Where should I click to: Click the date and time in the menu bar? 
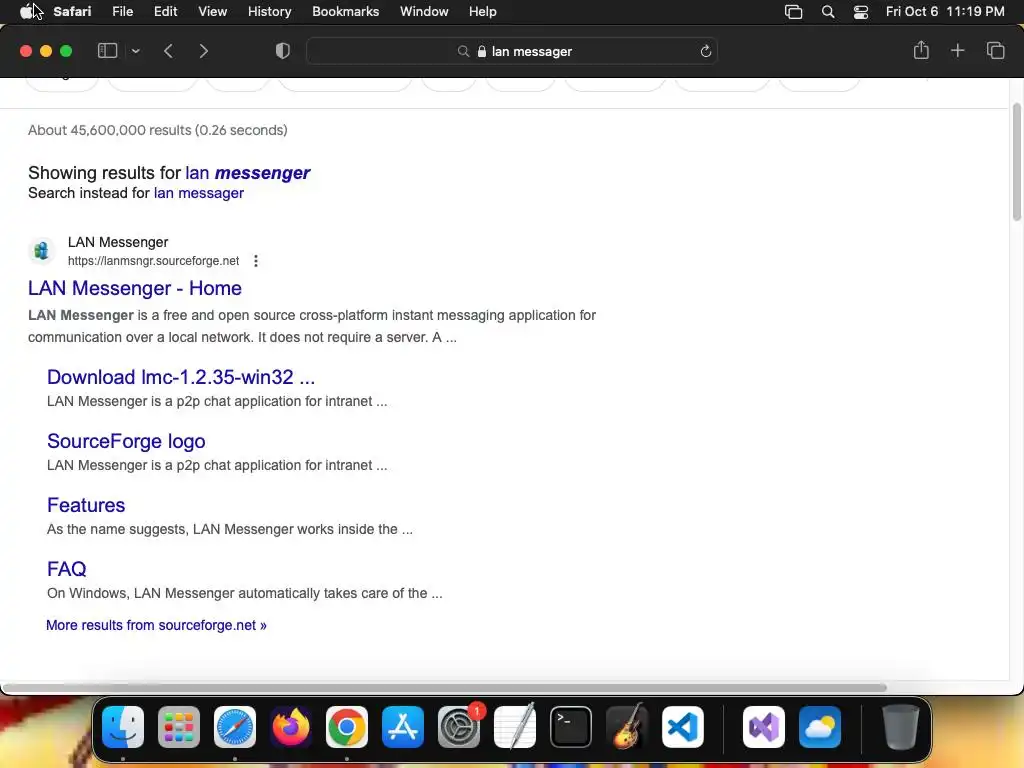point(944,11)
